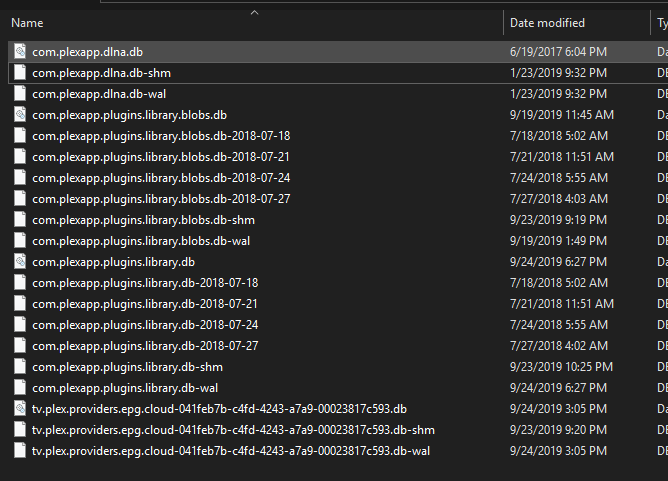This screenshot has width=668, height=481.
Task: Select file name com.plexapp.plugins.library.db-2018-07-27
Action: pos(145,346)
